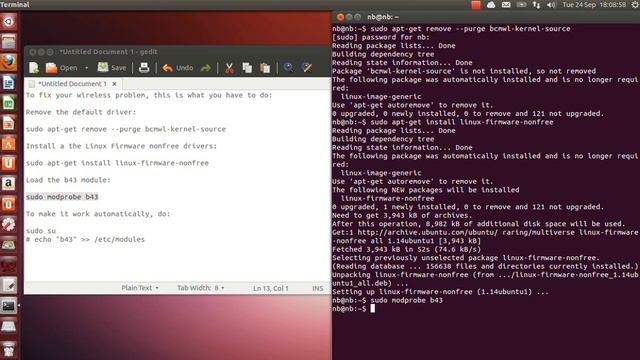
Task: Open the battery indicator menu
Action: click(522, 5)
